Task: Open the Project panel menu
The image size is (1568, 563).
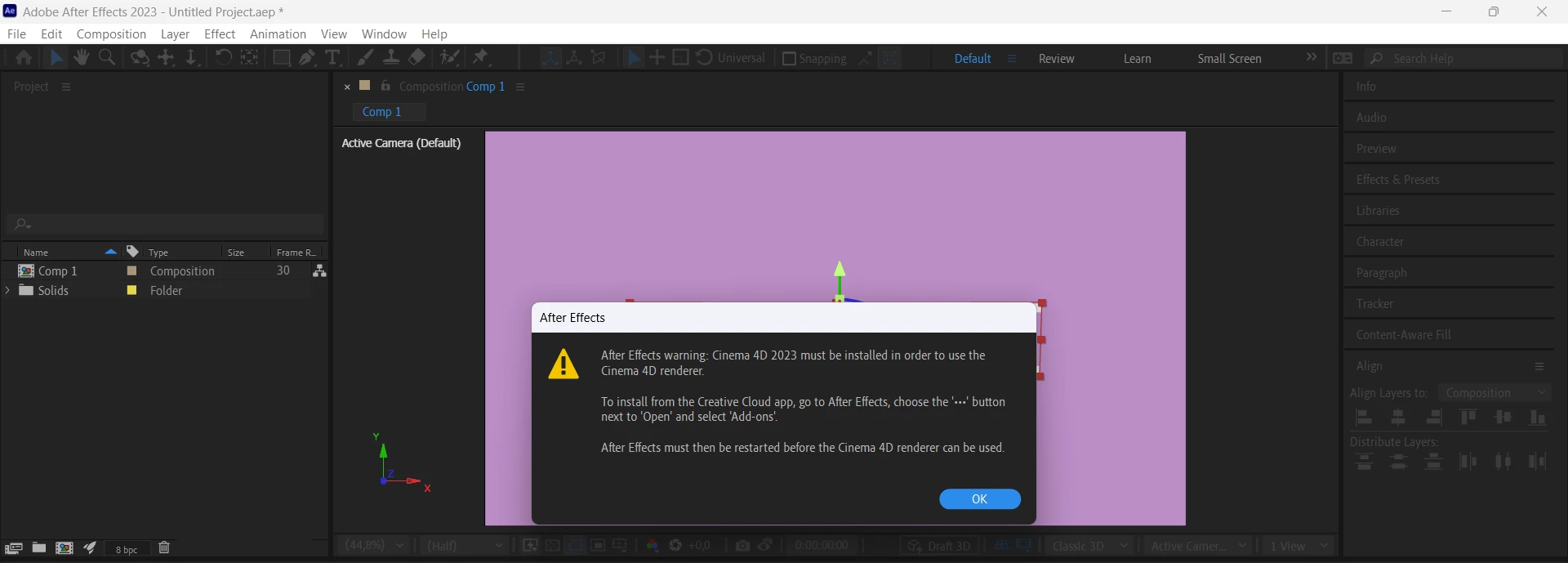Action: (66, 87)
